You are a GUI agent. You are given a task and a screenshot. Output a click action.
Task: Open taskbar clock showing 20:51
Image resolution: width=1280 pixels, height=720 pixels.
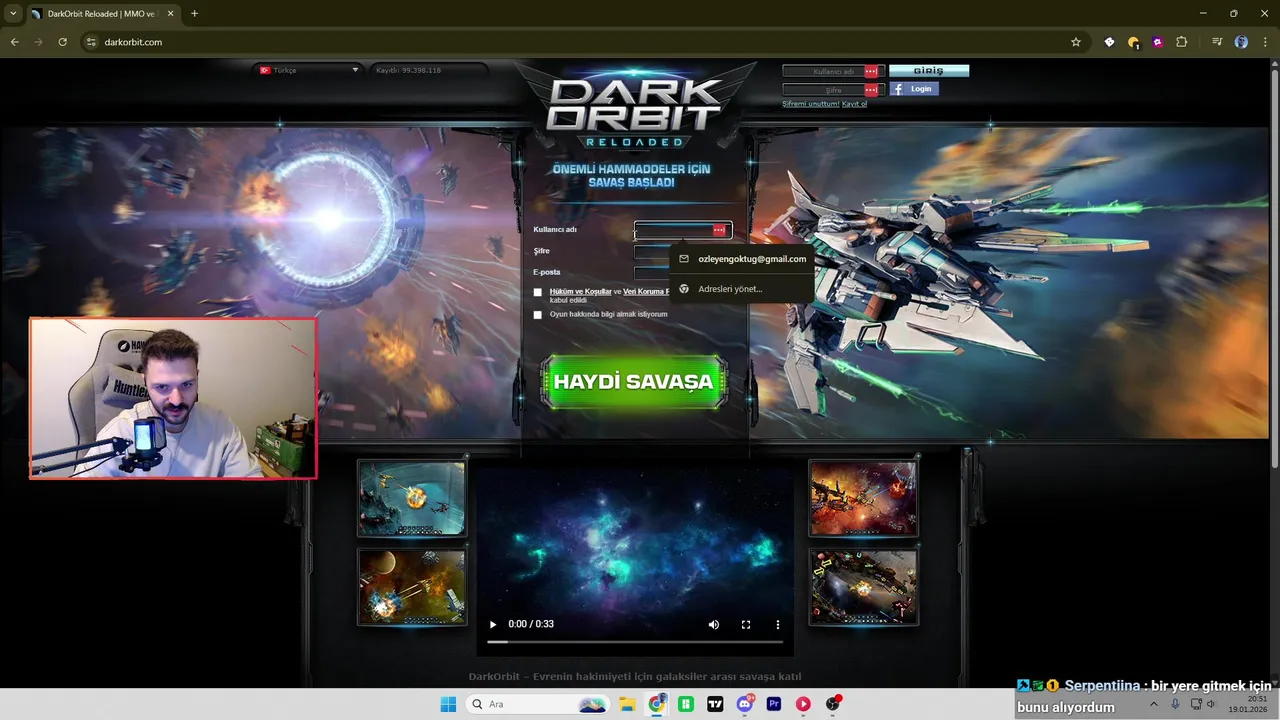(x=1250, y=704)
